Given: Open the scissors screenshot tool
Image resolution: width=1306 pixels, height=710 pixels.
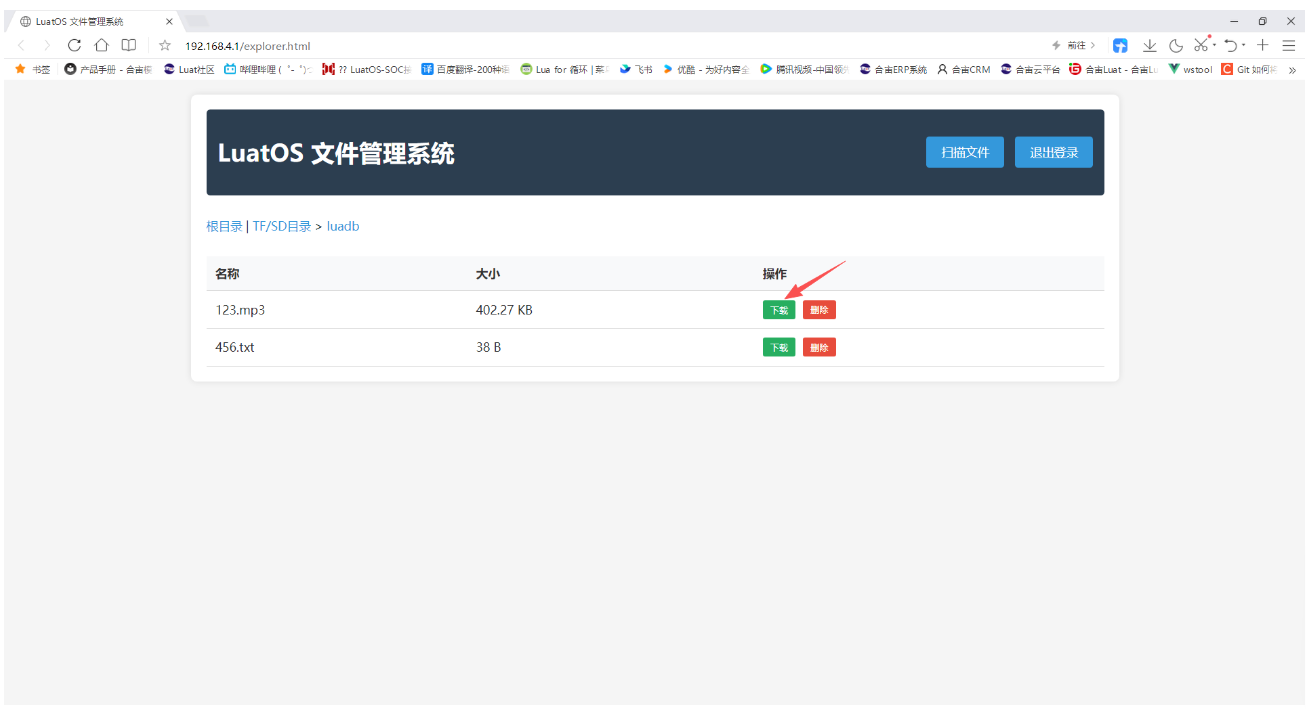Looking at the screenshot, I should coord(1201,45).
